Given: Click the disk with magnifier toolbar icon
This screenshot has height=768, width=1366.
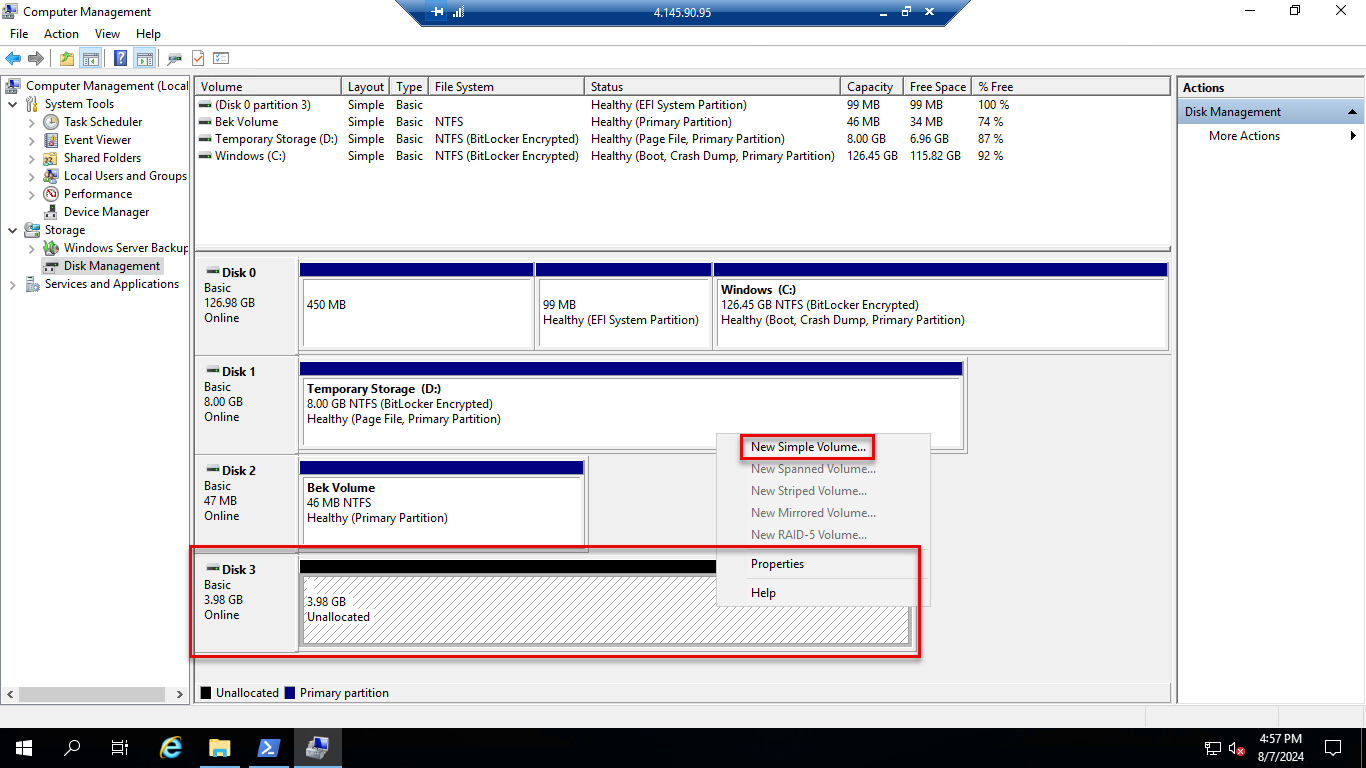Looking at the screenshot, I should pyautogui.click(x=175, y=58).
